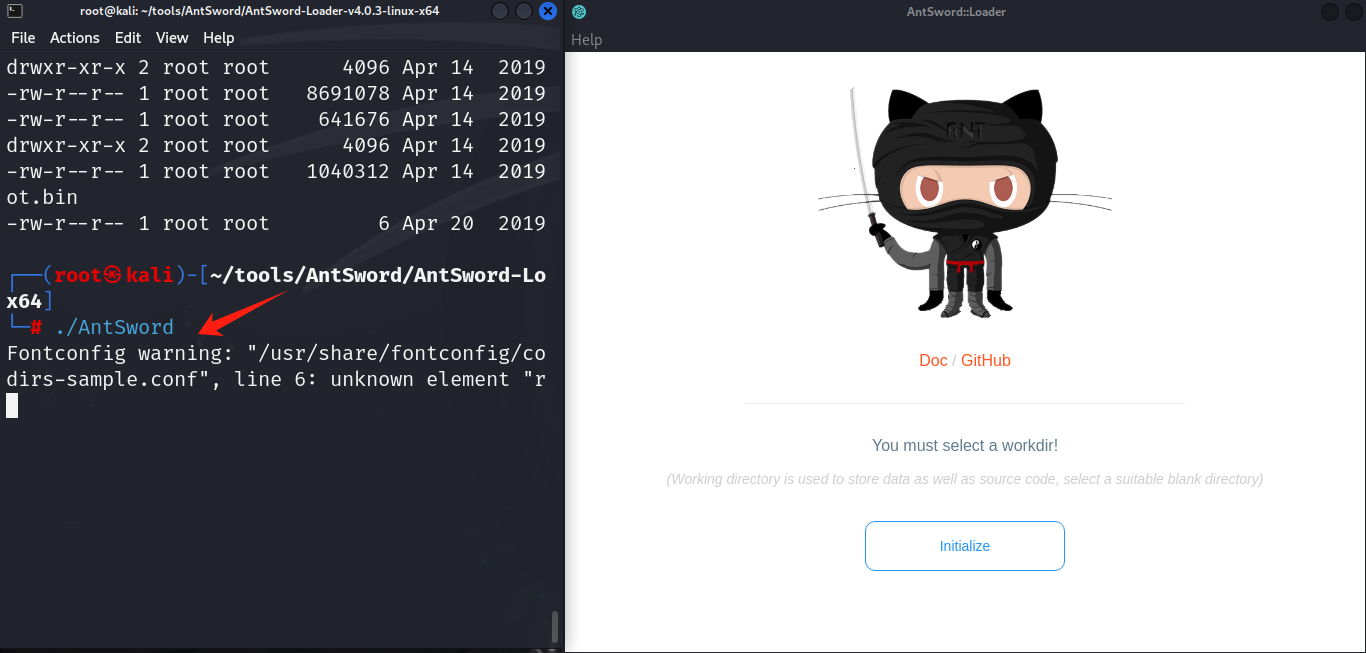1366x653 pixels.
Task: Open the terminal File menu
Action: coord(23,37)
